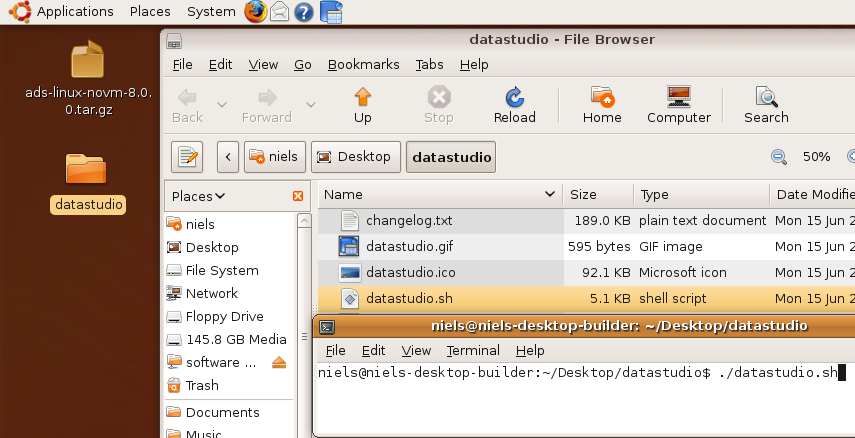Viewport: 855px width, 438px height.
Task: Click the niels path bar button
Action: tap(273, 157)
